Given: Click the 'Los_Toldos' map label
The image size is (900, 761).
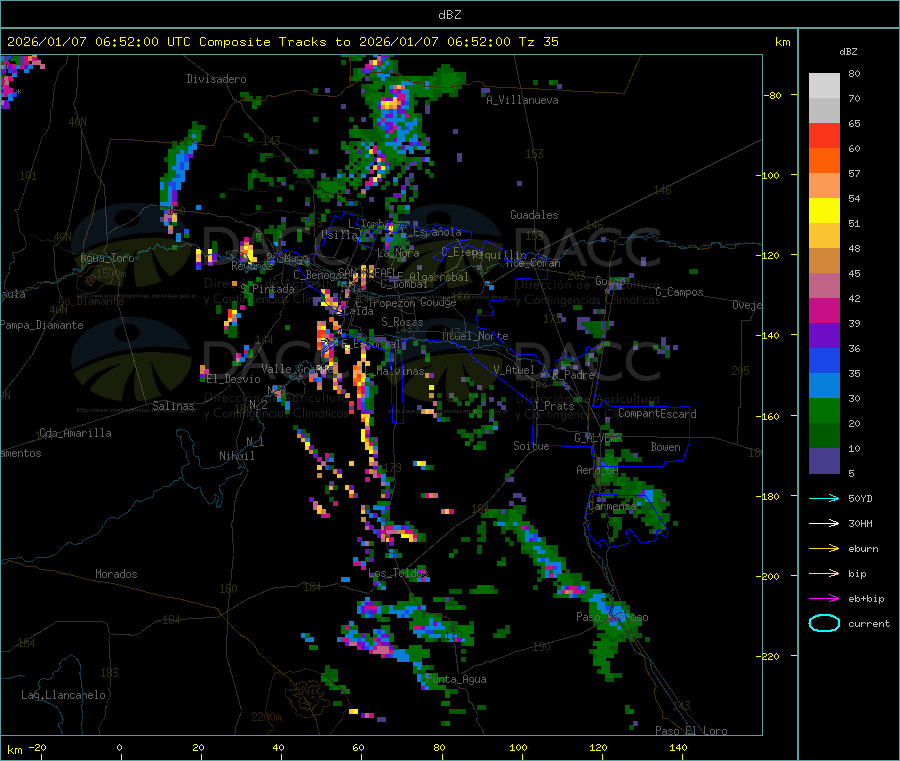Looking at the screenshot, I should 398,573.
